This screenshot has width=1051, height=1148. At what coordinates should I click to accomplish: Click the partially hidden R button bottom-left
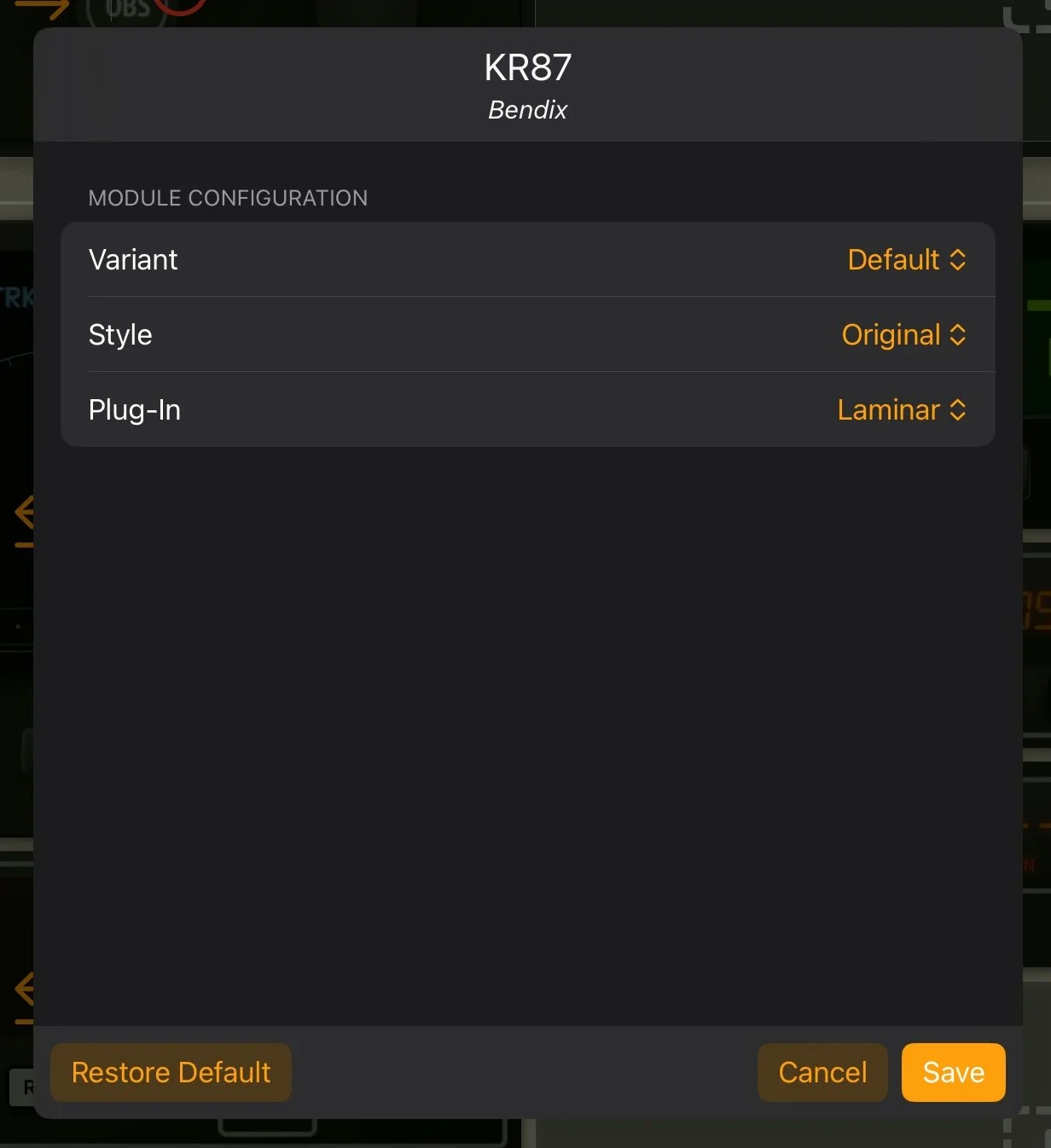[x=22, y=1087]
